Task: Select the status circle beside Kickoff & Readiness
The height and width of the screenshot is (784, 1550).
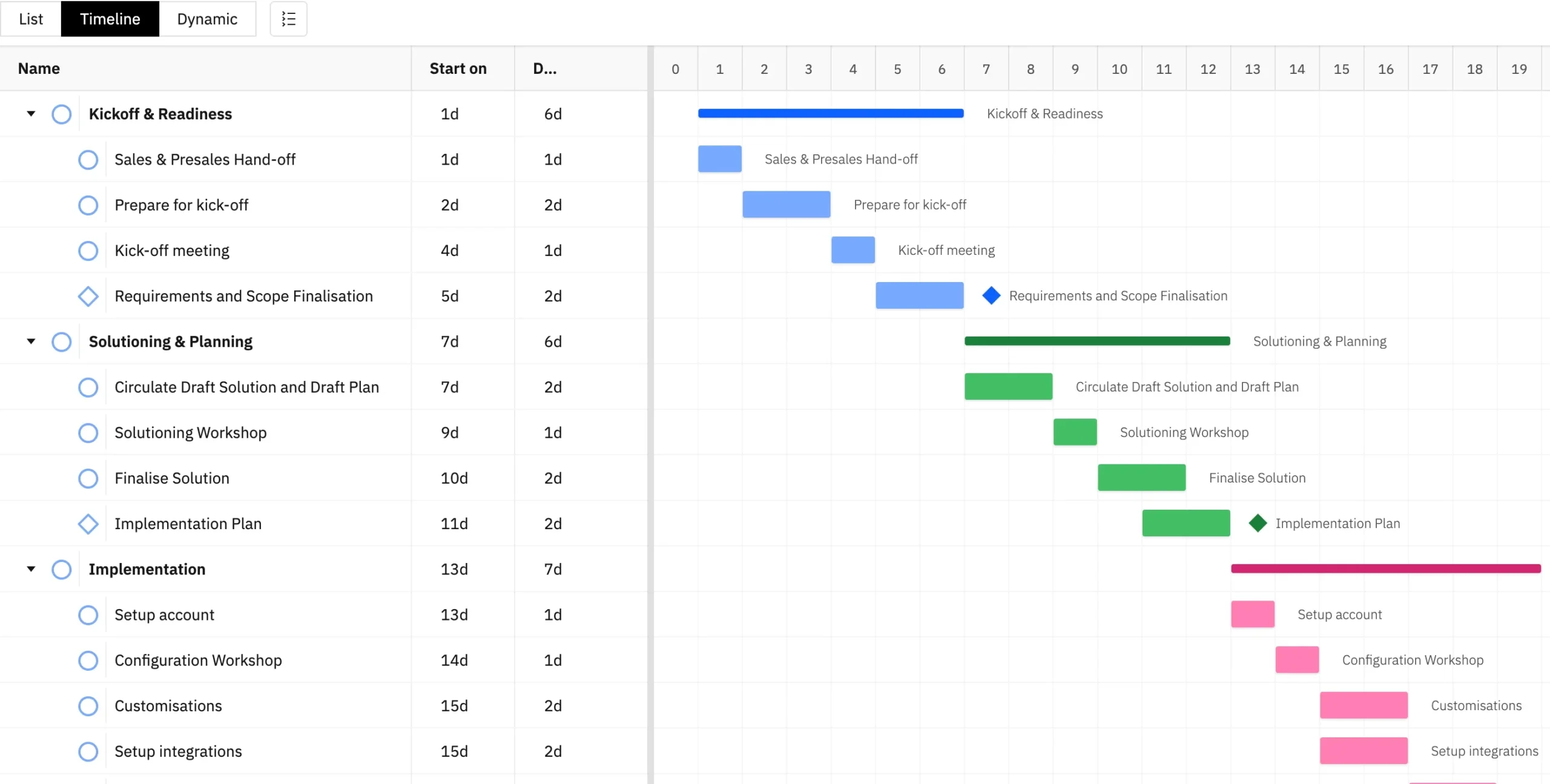Action: (61, 114)
